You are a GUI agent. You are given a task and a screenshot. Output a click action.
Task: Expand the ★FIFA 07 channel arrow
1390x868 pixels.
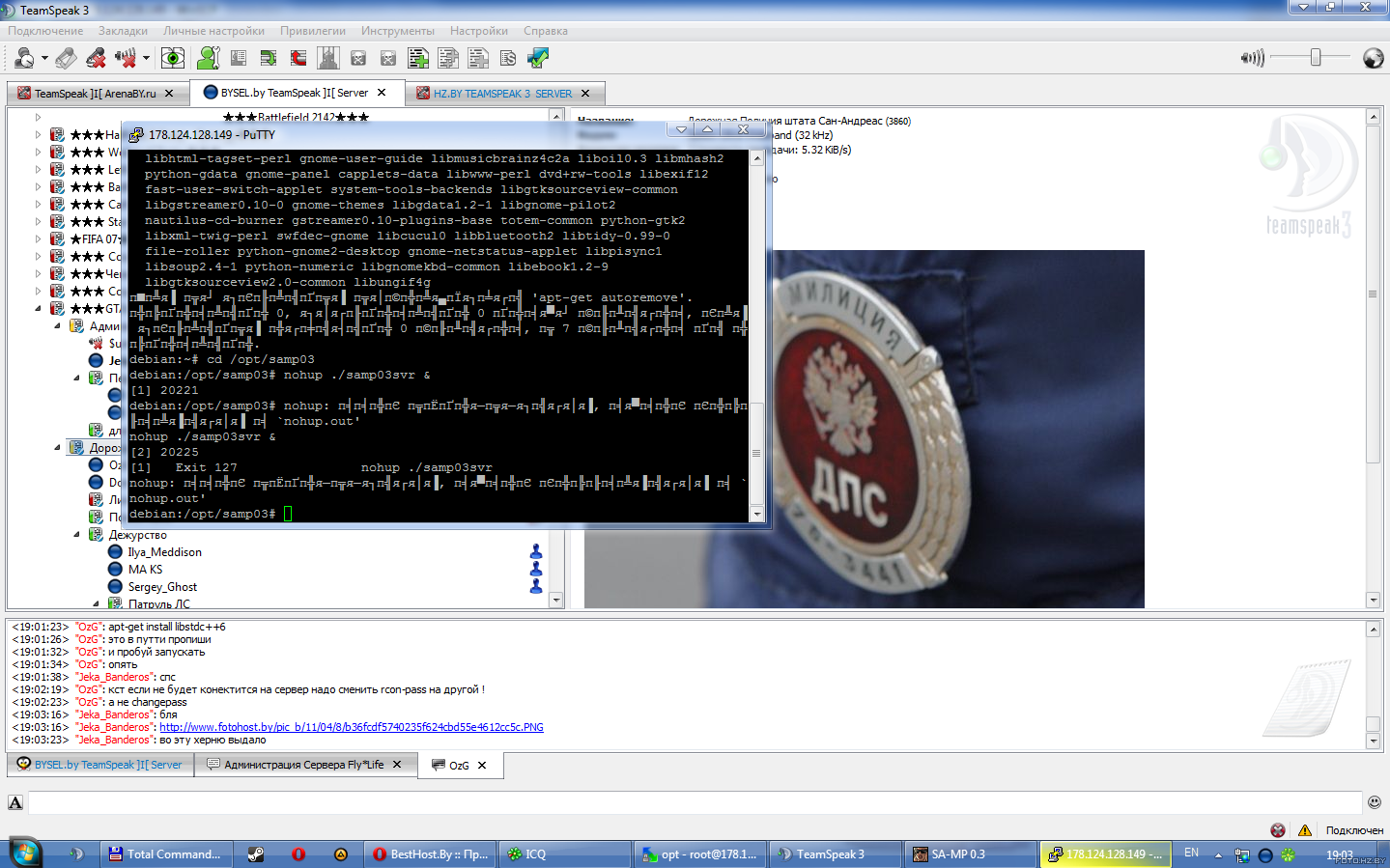point(39,238)
